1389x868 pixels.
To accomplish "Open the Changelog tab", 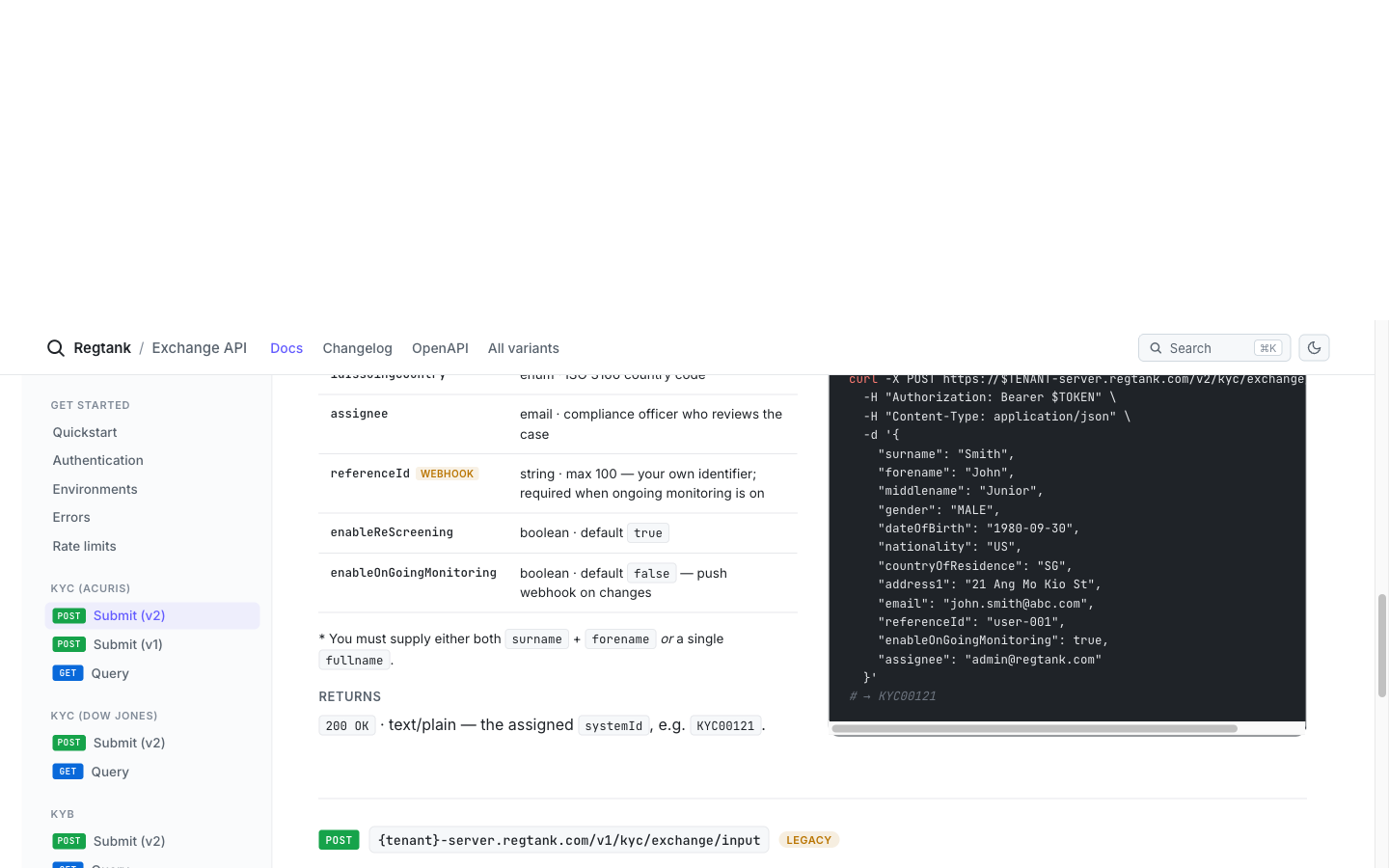I will (x=357, y=348).
